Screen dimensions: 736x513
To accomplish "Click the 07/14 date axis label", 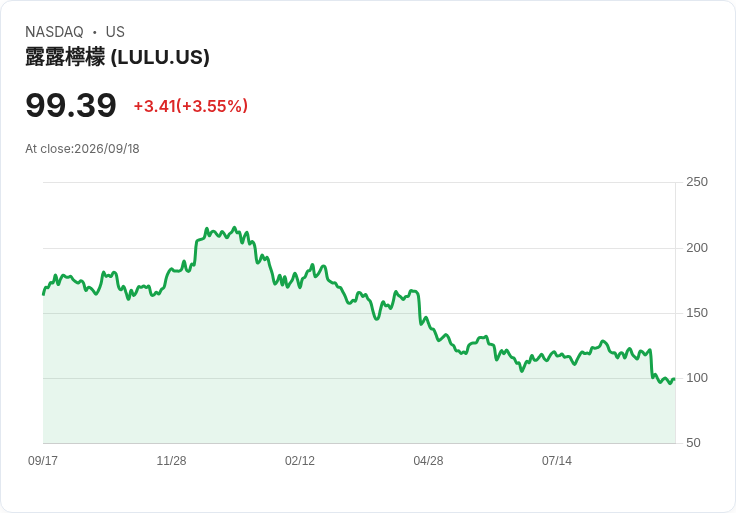I will tap(557, 460).
